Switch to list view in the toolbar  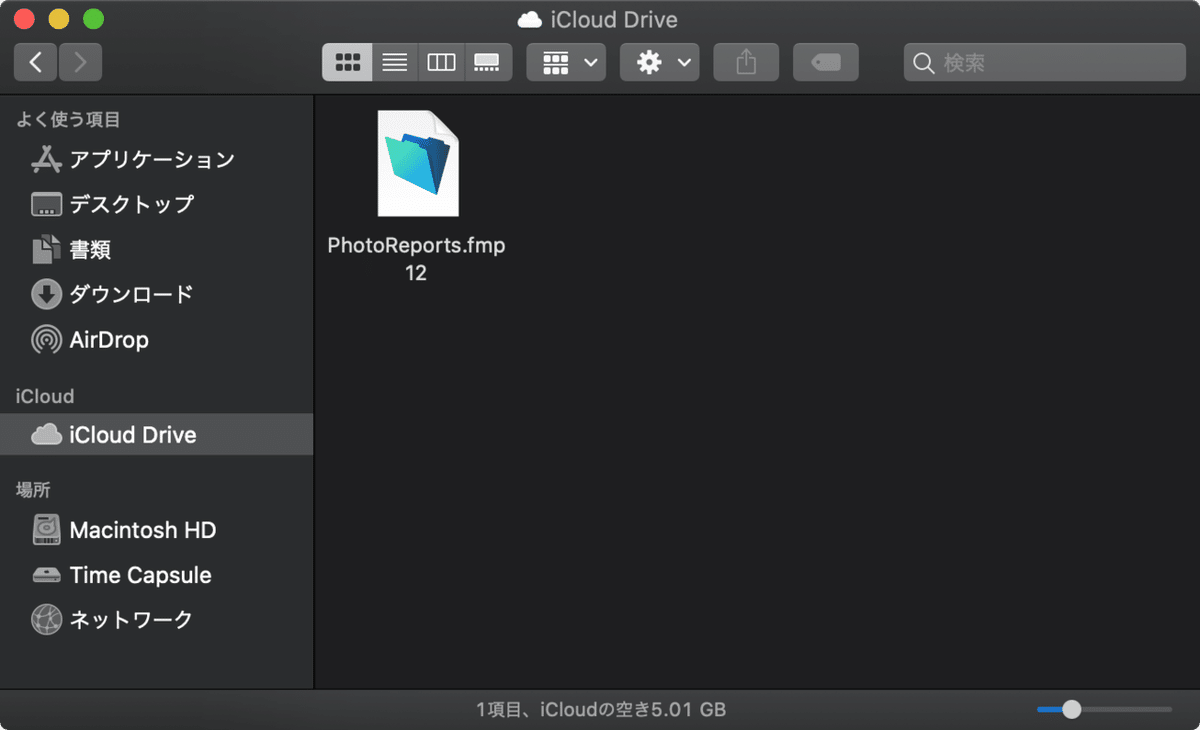(x=394, y=62)
